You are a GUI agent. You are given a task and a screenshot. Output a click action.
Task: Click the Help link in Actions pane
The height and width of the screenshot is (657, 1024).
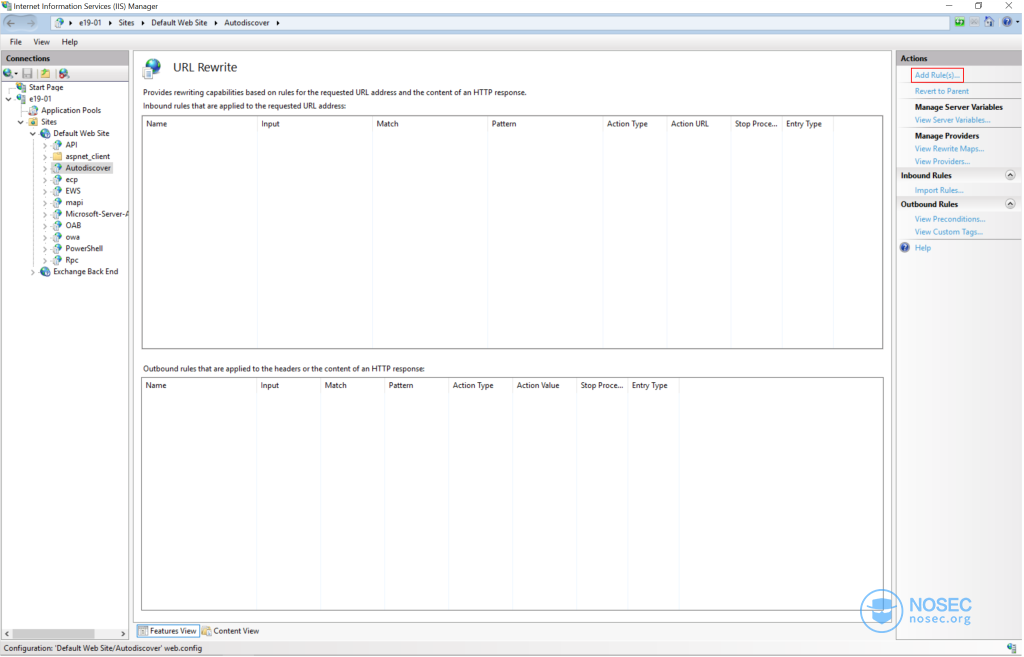[x=923, y=248]
